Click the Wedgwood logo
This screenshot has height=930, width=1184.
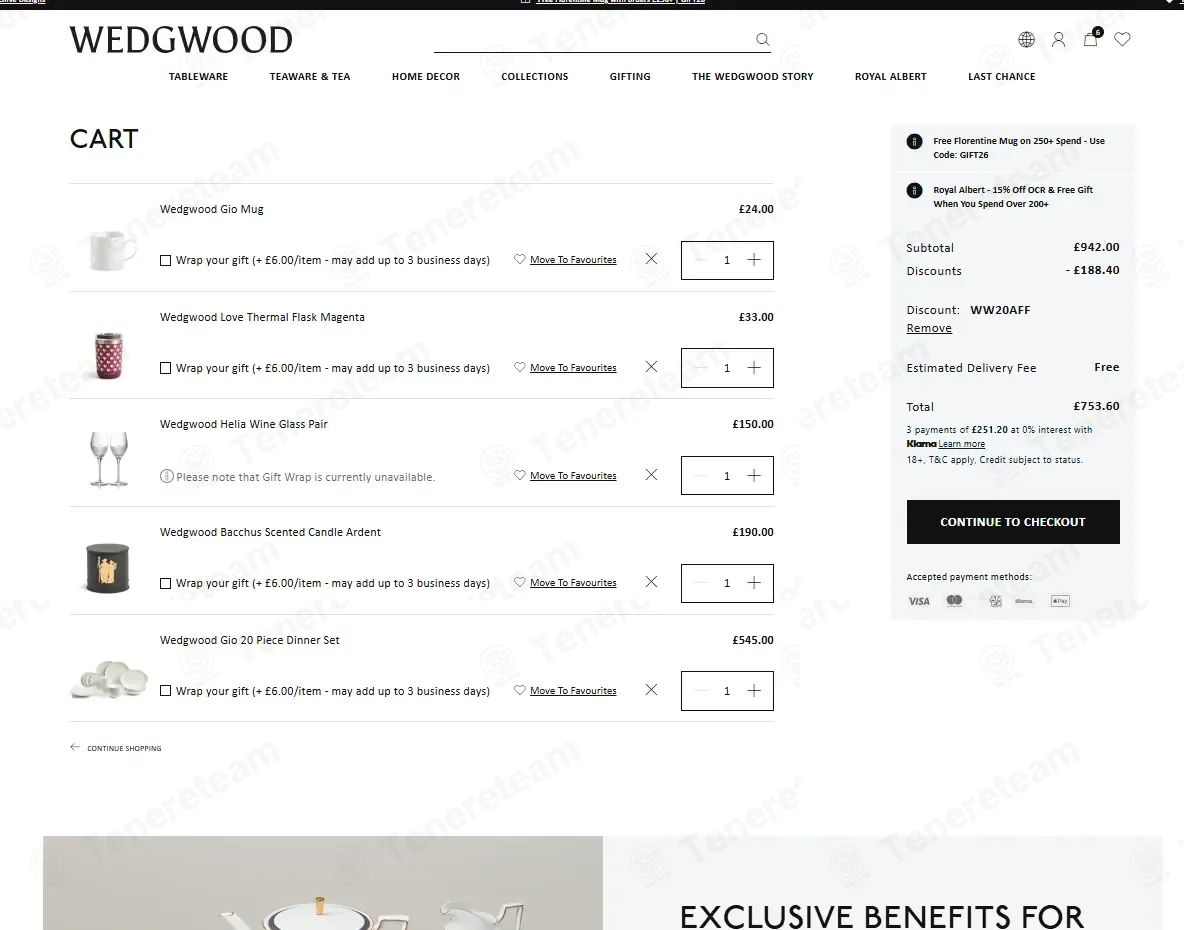coord(181,40)
